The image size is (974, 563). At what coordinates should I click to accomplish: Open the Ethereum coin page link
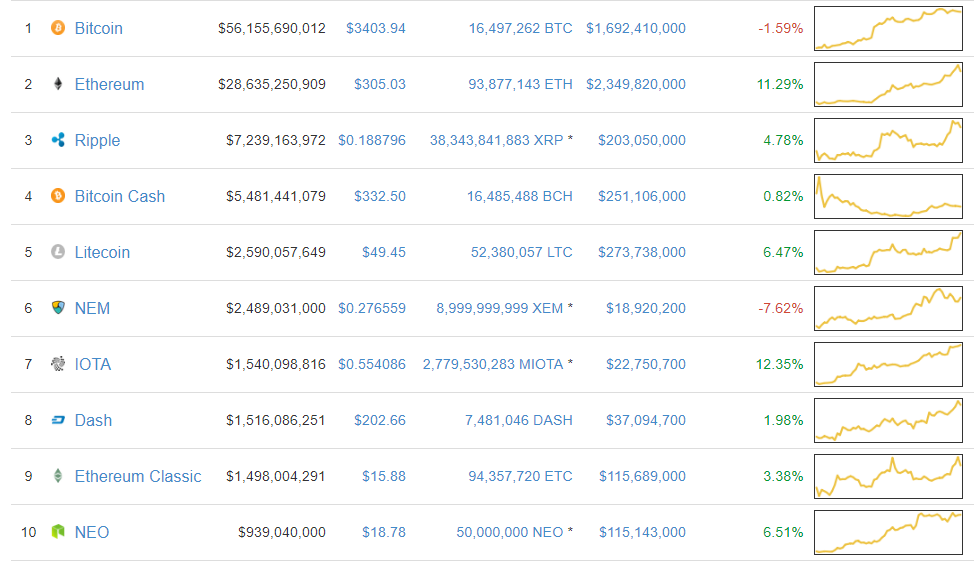coord(109,85)
